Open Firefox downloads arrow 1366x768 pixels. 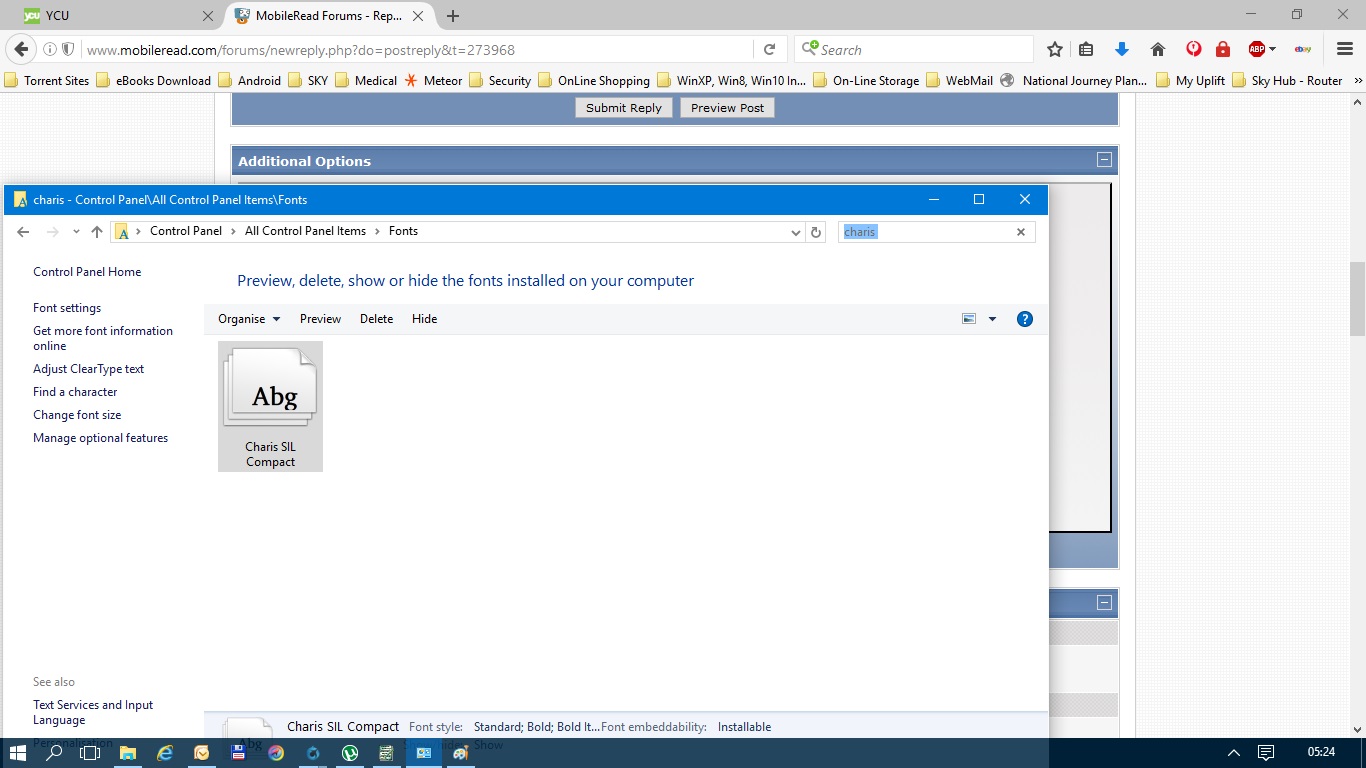(1122, 49)
